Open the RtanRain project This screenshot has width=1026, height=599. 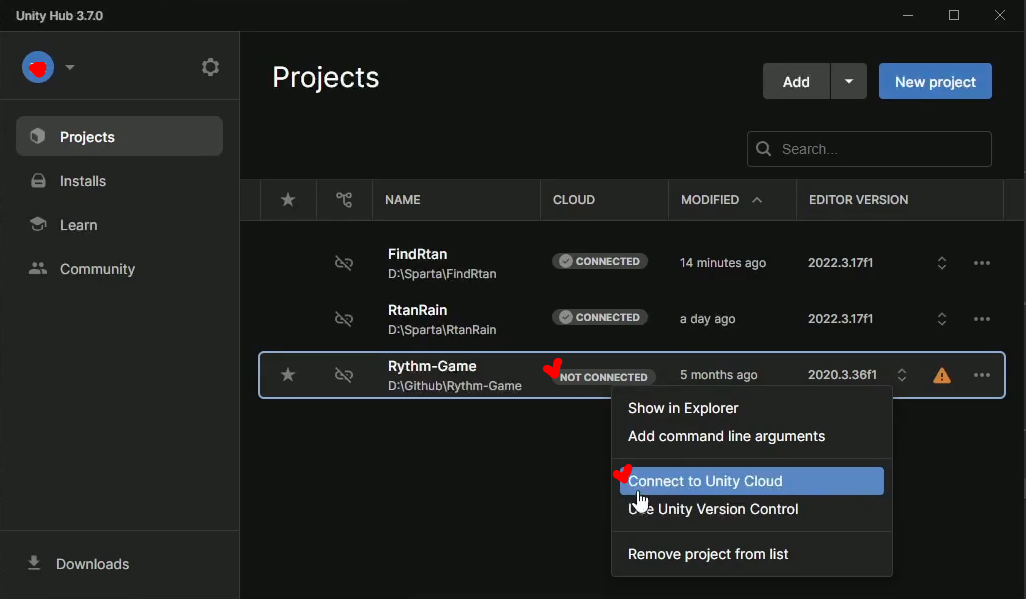[417, 310]
